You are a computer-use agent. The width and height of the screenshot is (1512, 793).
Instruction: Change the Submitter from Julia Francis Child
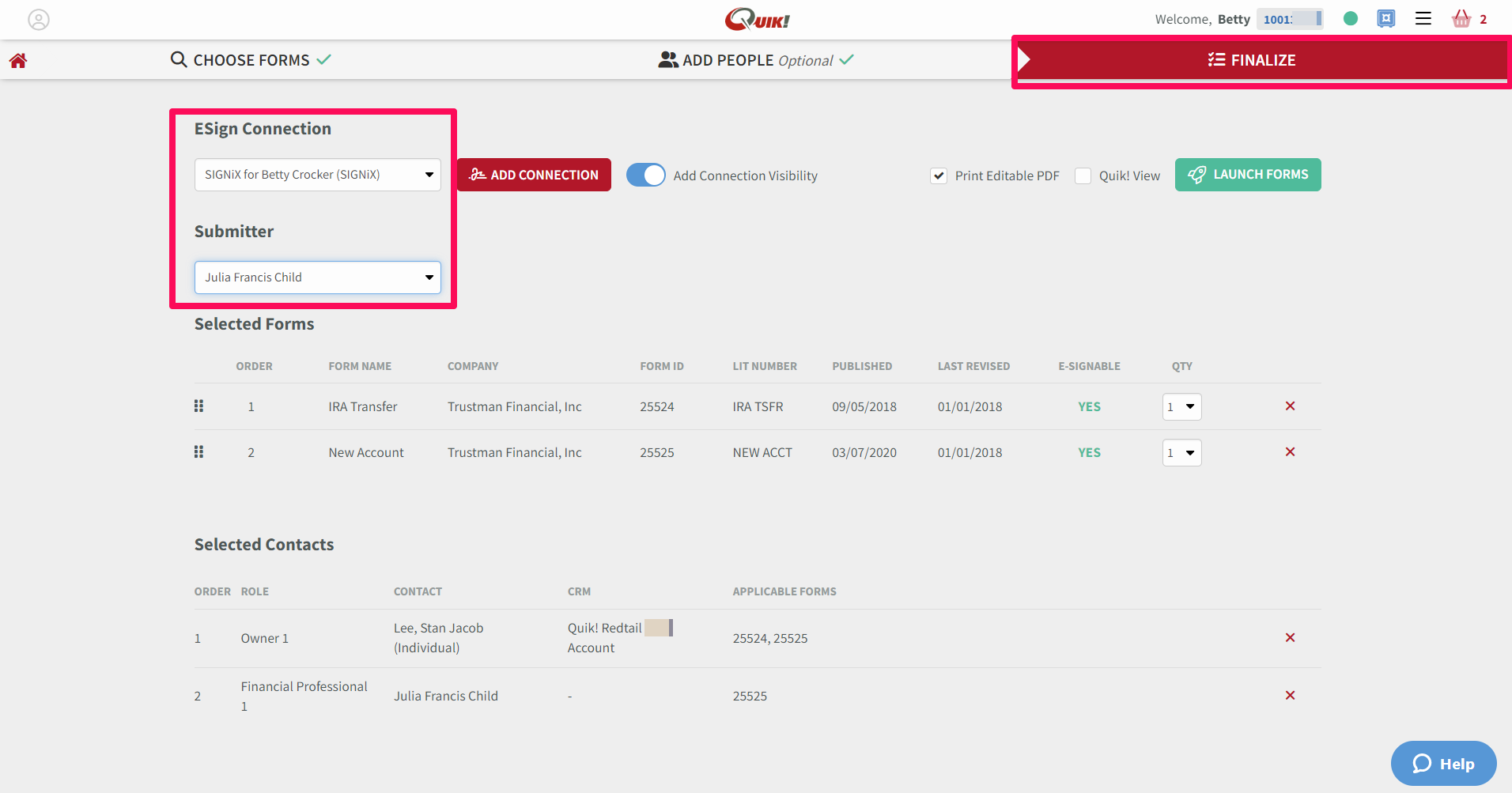coord(317,277)
